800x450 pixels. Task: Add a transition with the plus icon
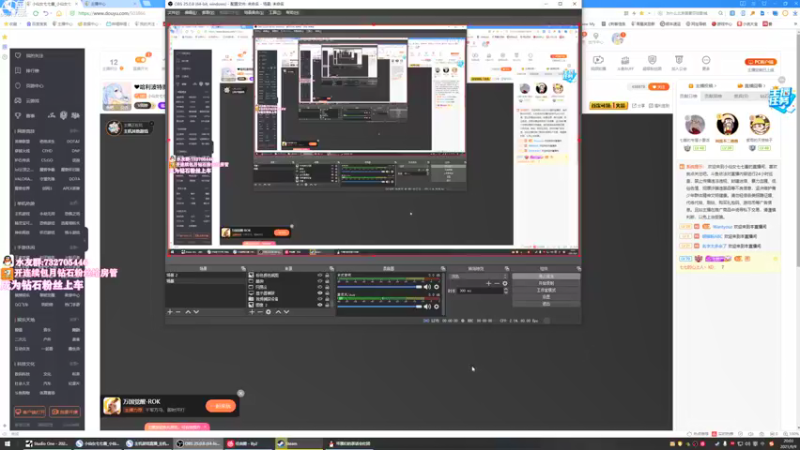(488, 283)
